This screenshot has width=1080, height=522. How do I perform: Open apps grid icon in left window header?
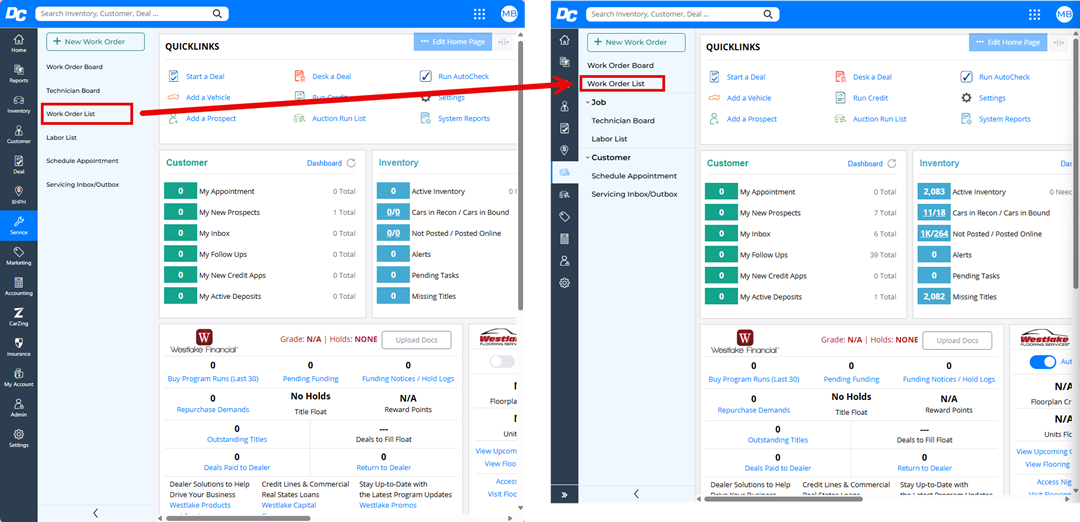[x=480, y=14]
